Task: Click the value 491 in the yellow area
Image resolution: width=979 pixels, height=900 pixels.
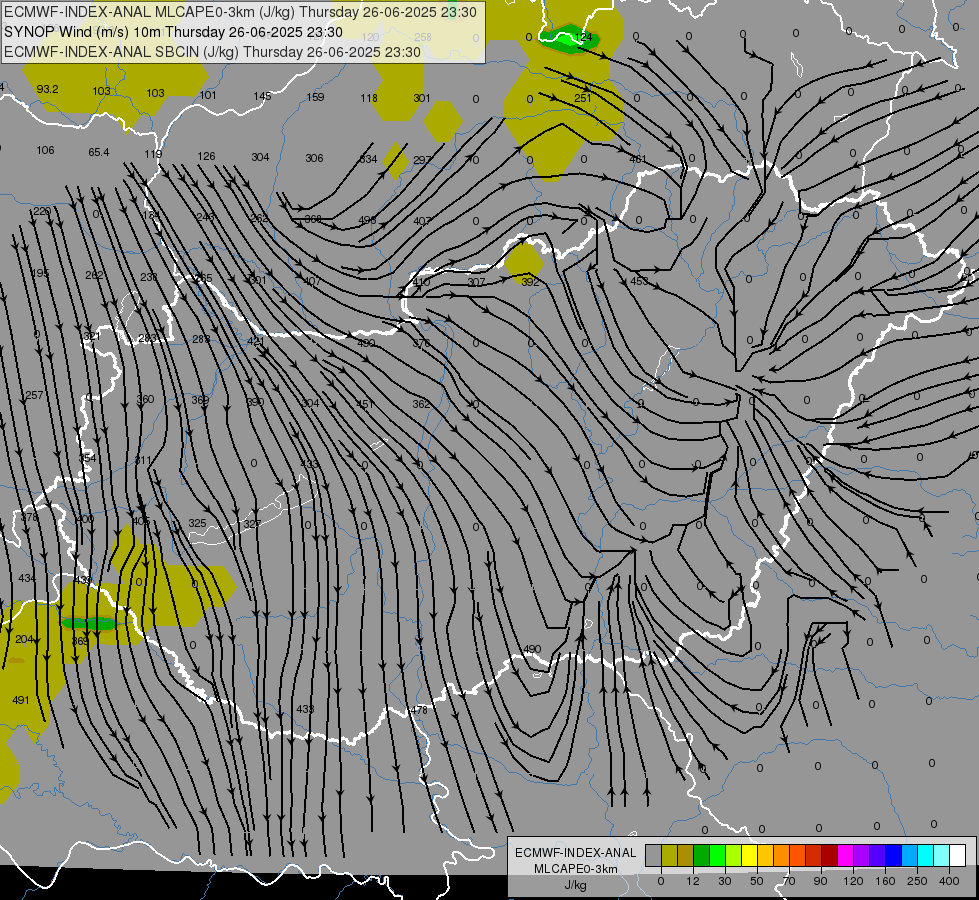Action: [21, 700]
